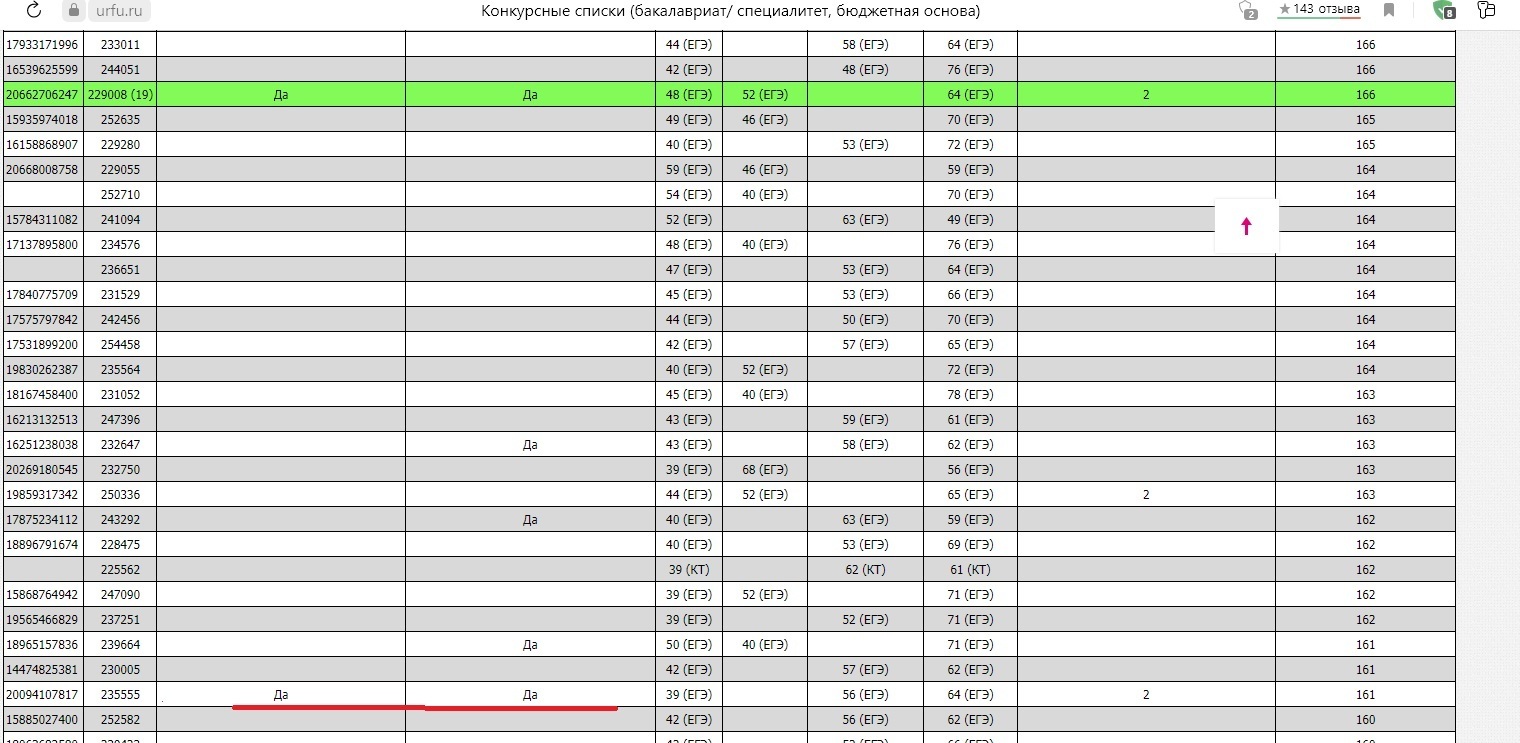Open the green shield icon with badge 8
This screenshot has height=743, width=1520.
click(x=1443, y=10)
